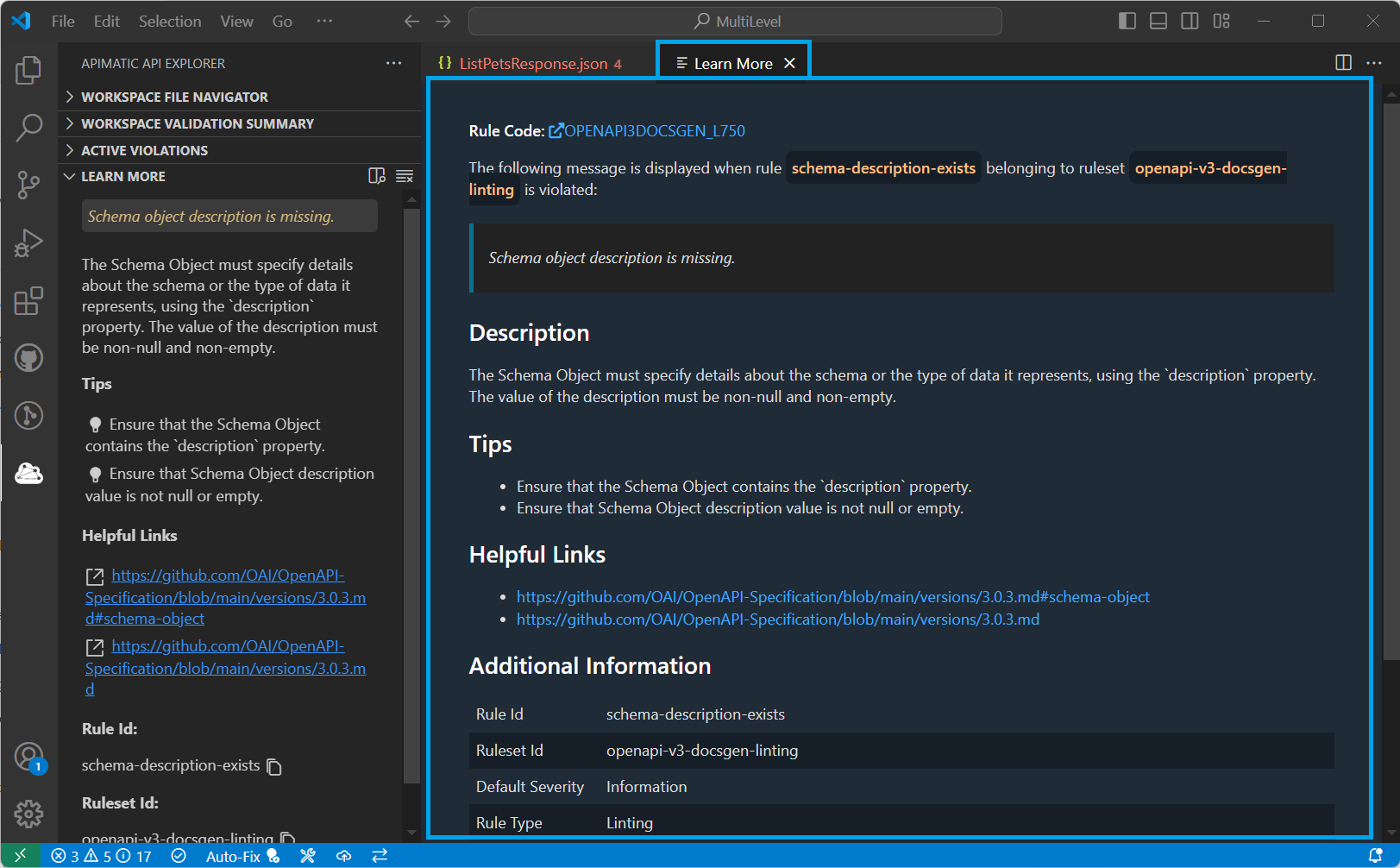1400x868 pixels.
Task: Expand the Workspace File Navigator section
Action: tap(240, 97)
